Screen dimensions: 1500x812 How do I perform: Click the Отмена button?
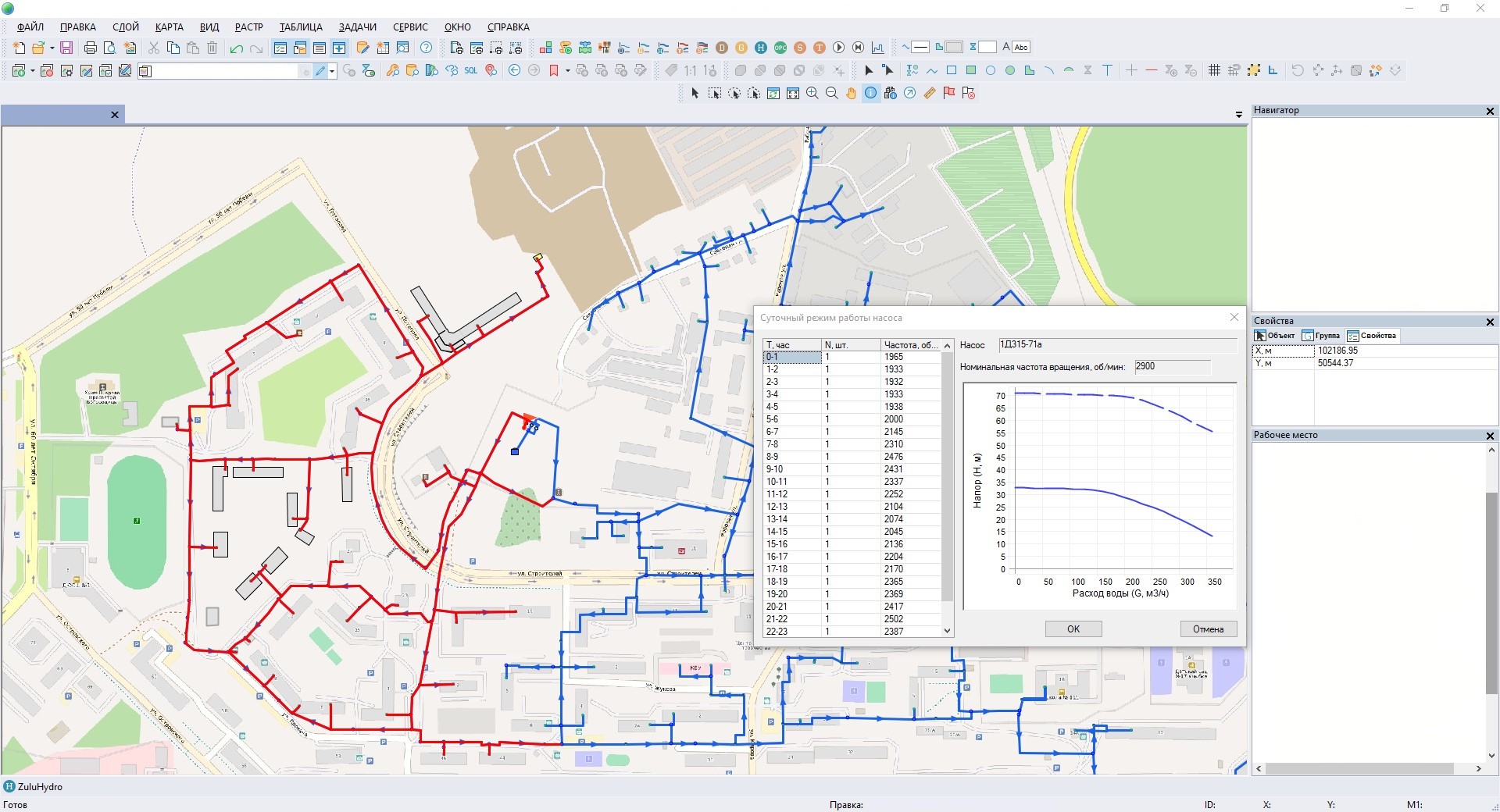click(1208, 629)
